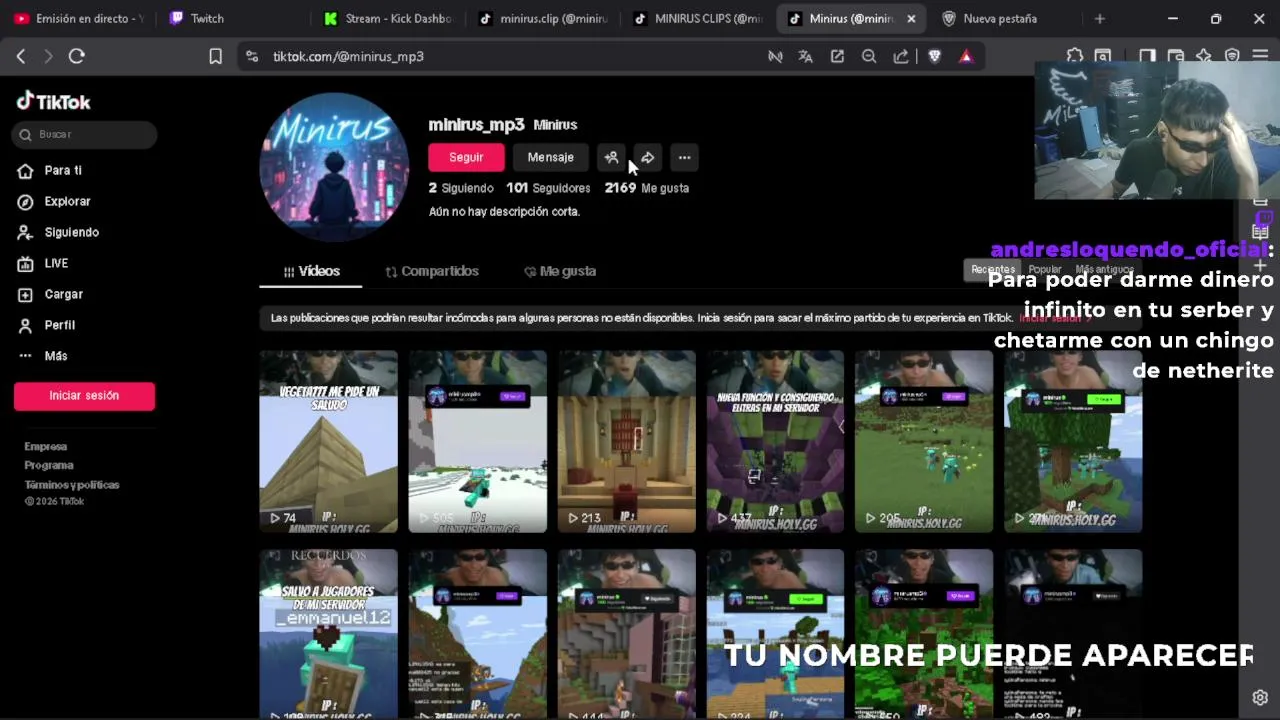This screenshot has width=1280, height=720.
Task: Go back with the browser back arrow
Action: pos(21,56)
